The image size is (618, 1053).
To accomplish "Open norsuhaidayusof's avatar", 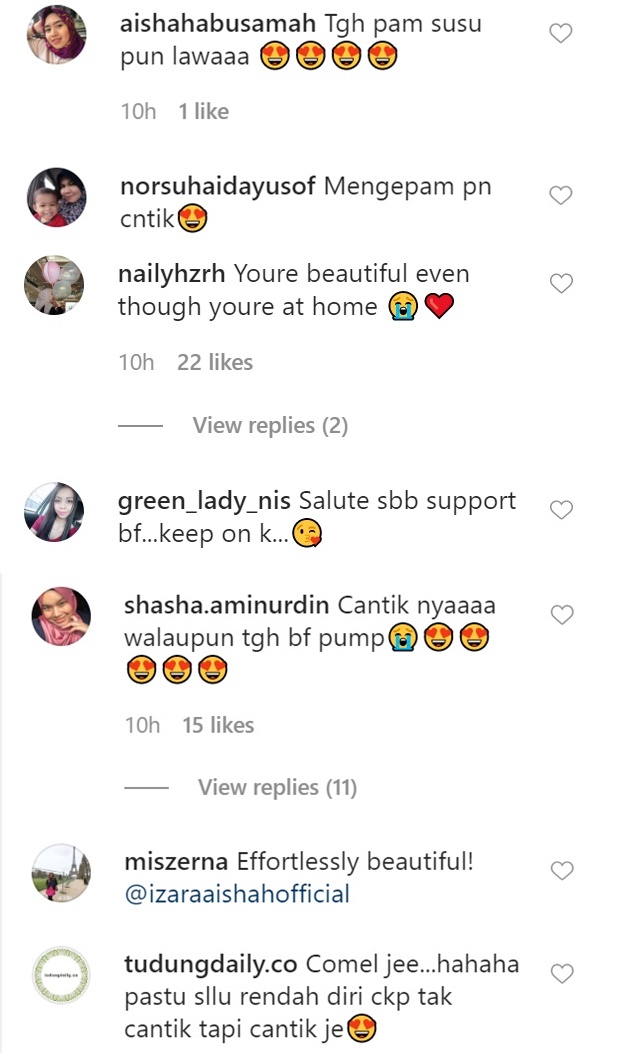I will [x=56, y=197].
